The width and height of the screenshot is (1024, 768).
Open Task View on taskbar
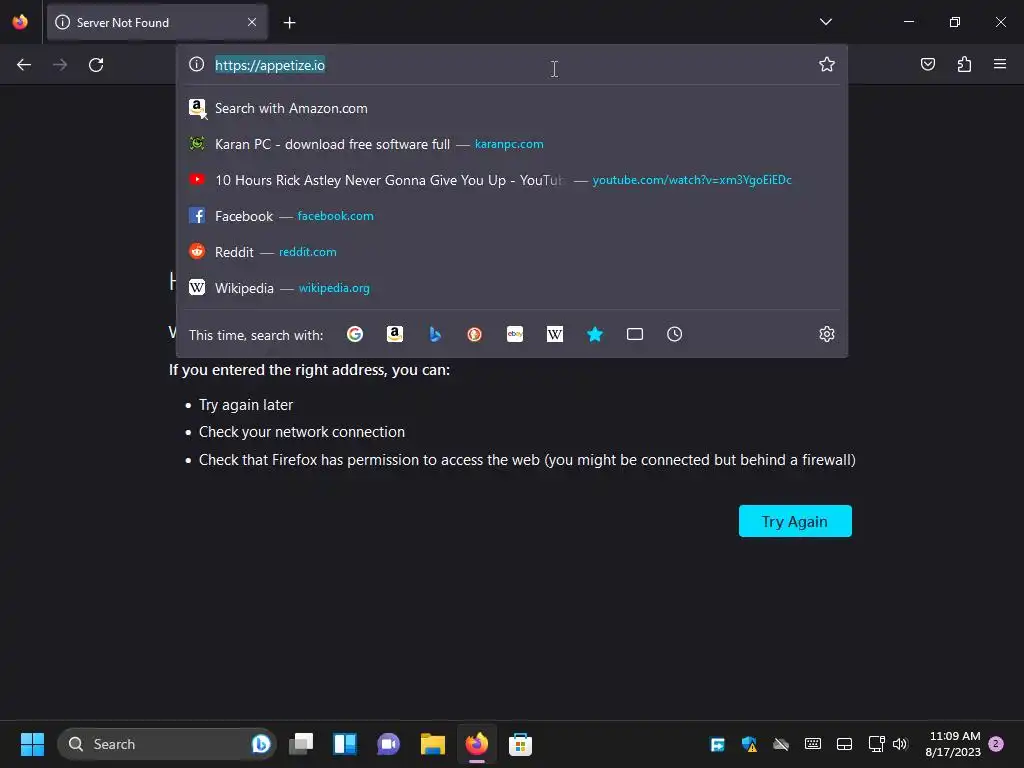click(x=301, y=744)
